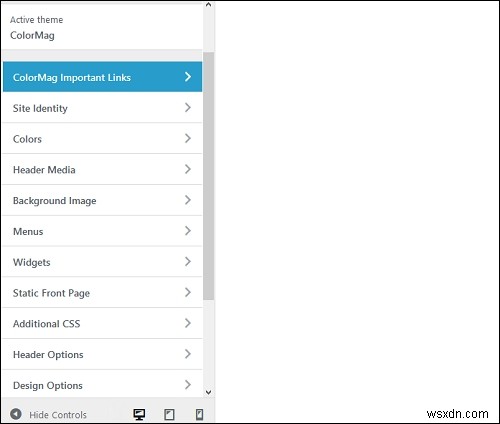Click the scrollbar down arrow
Image resolution: width=500 pixels, height=424 pixels.
point(209,392)
